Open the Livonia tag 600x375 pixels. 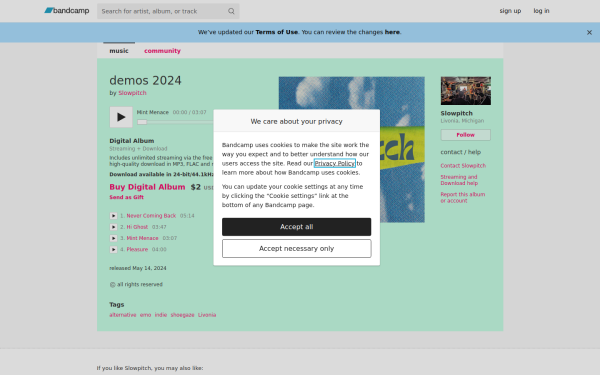coord(207,315)
